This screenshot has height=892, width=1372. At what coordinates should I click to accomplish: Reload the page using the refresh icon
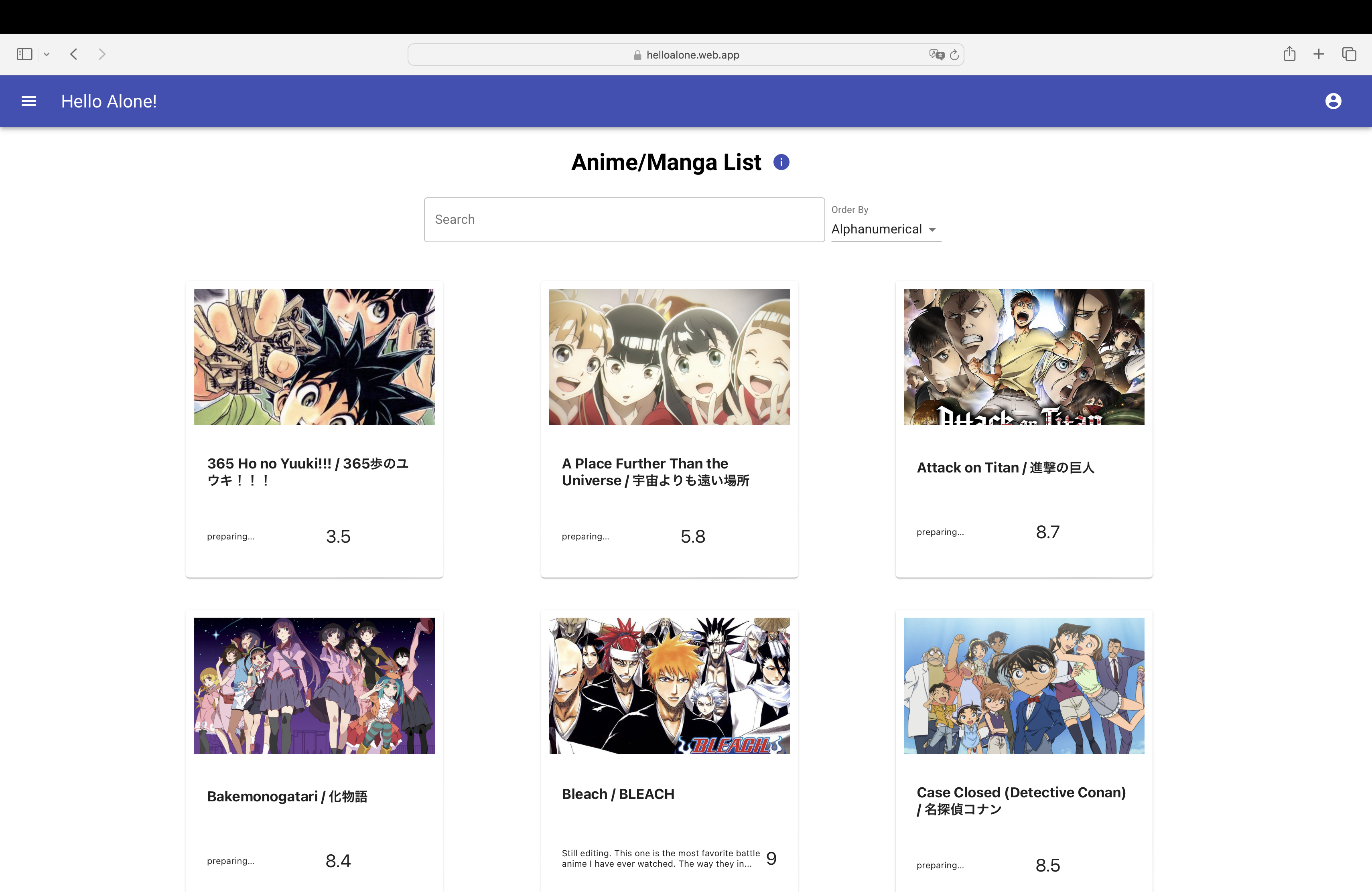(954, 55)
